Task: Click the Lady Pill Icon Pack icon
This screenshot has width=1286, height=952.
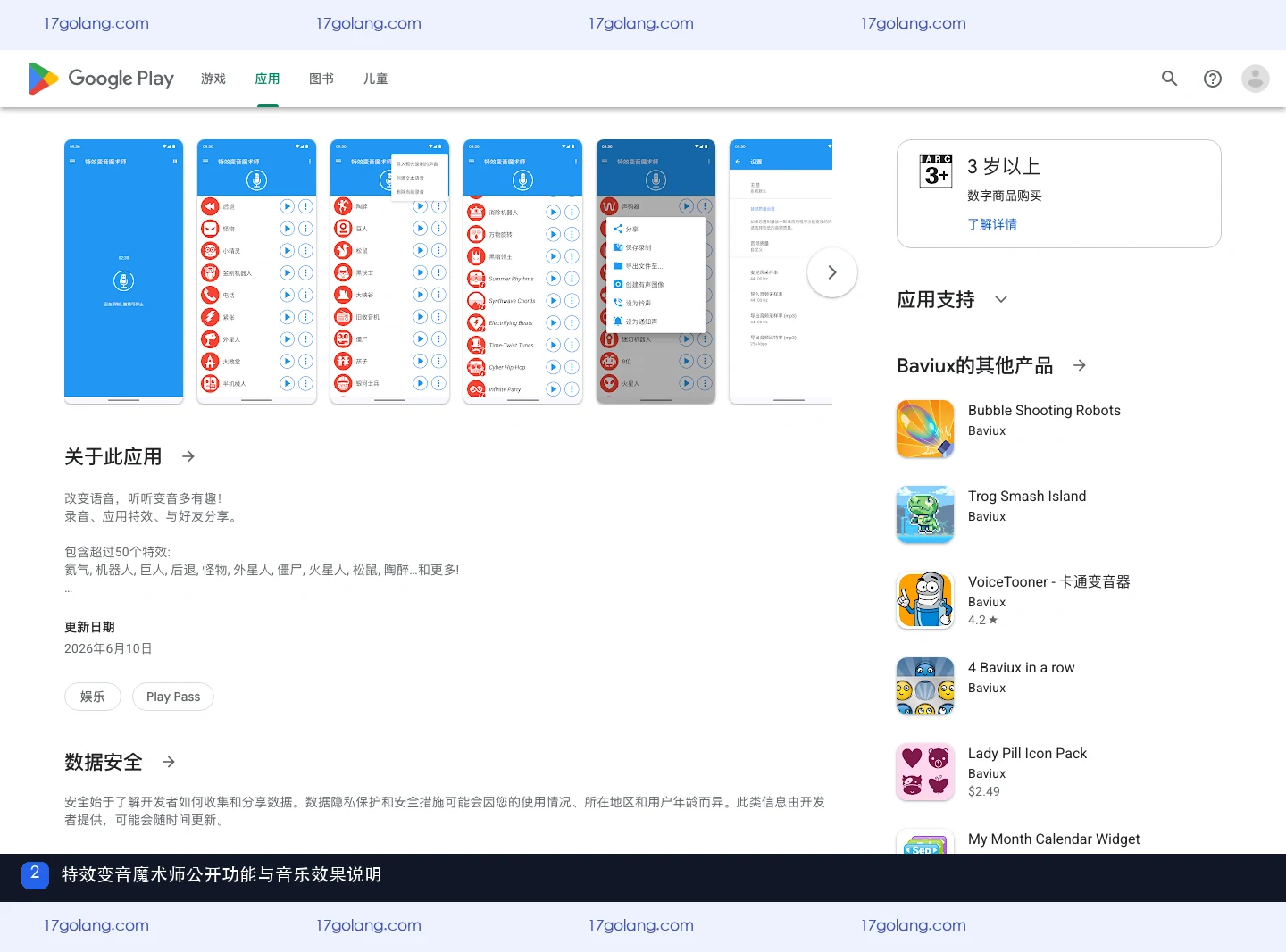Action: point(925,772)
